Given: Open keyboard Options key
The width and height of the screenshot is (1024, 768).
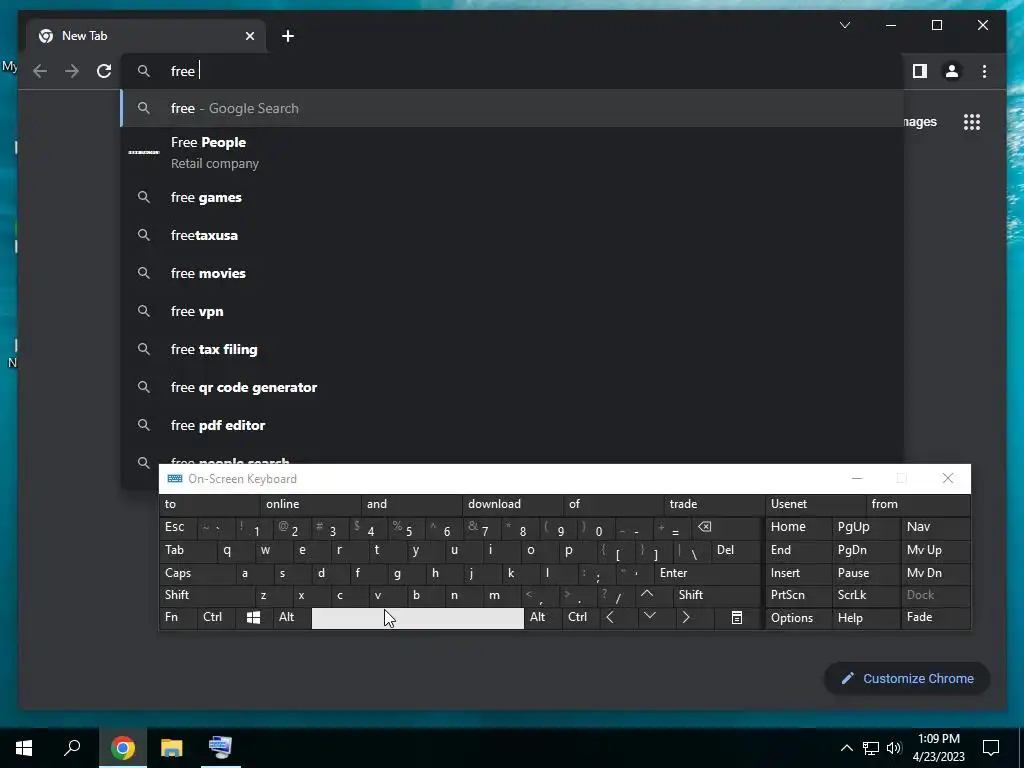Looking at the screenshot, I should 799,618.
